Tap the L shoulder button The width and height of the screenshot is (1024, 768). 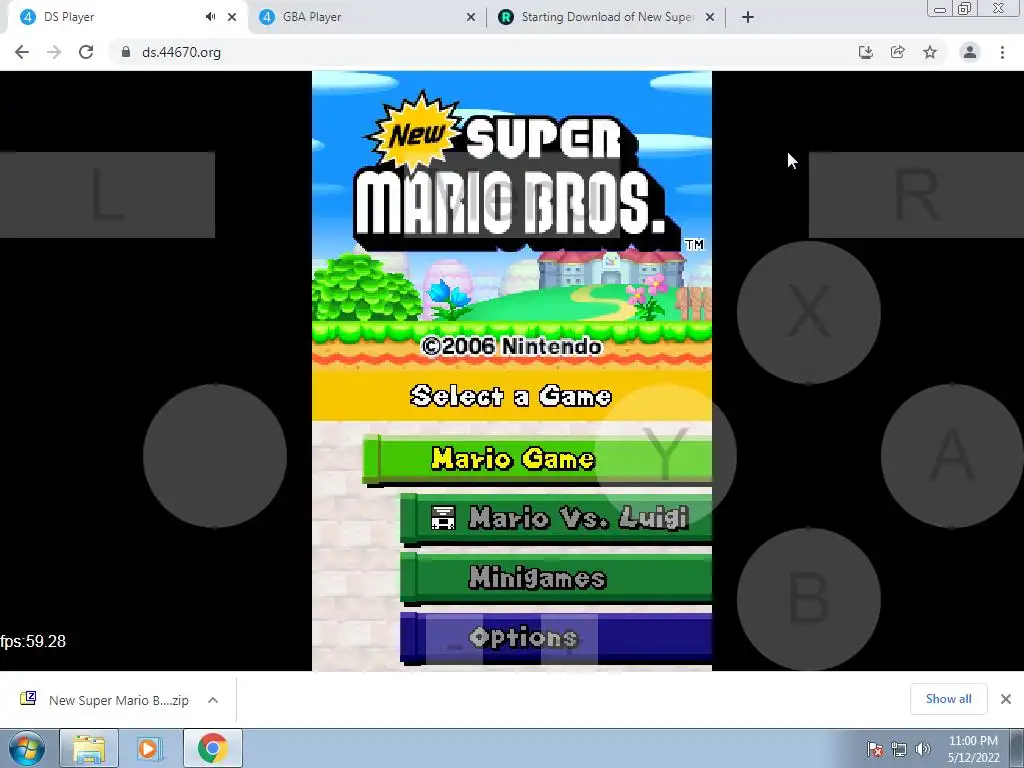[x=107, y=195]
